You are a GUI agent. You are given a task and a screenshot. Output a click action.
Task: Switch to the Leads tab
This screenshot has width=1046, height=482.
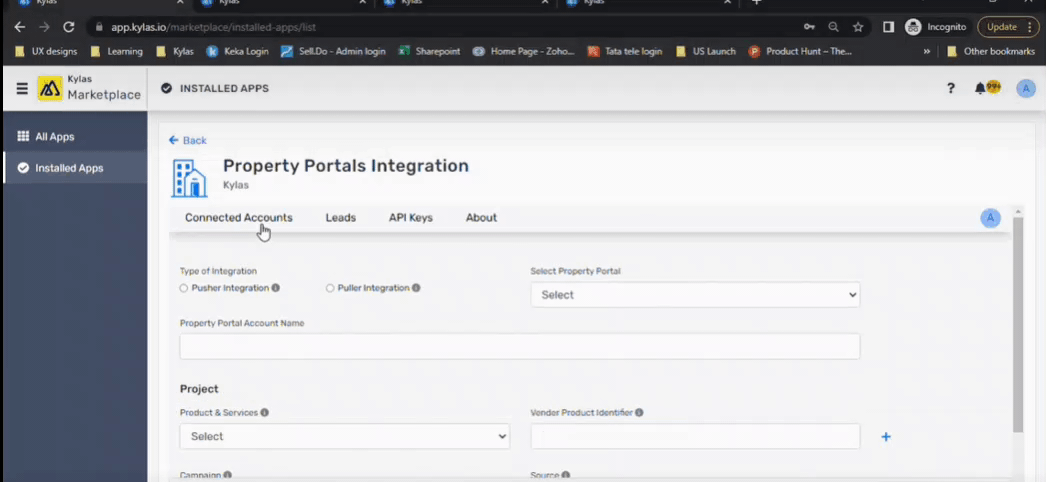coord(341,217)
